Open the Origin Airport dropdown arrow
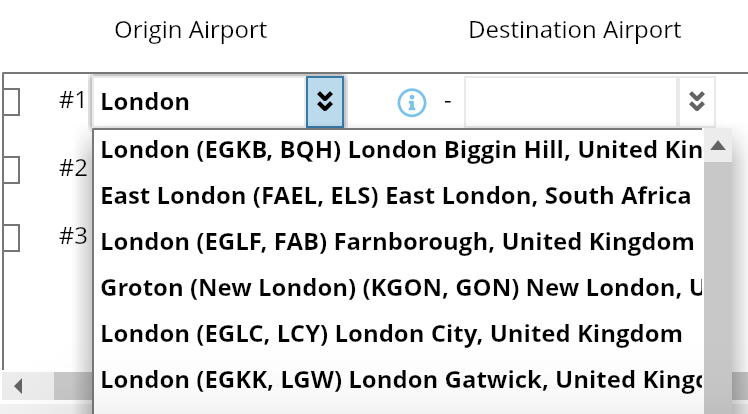The width and height of the screenshot is (748, 414). [x=324, y=102]
